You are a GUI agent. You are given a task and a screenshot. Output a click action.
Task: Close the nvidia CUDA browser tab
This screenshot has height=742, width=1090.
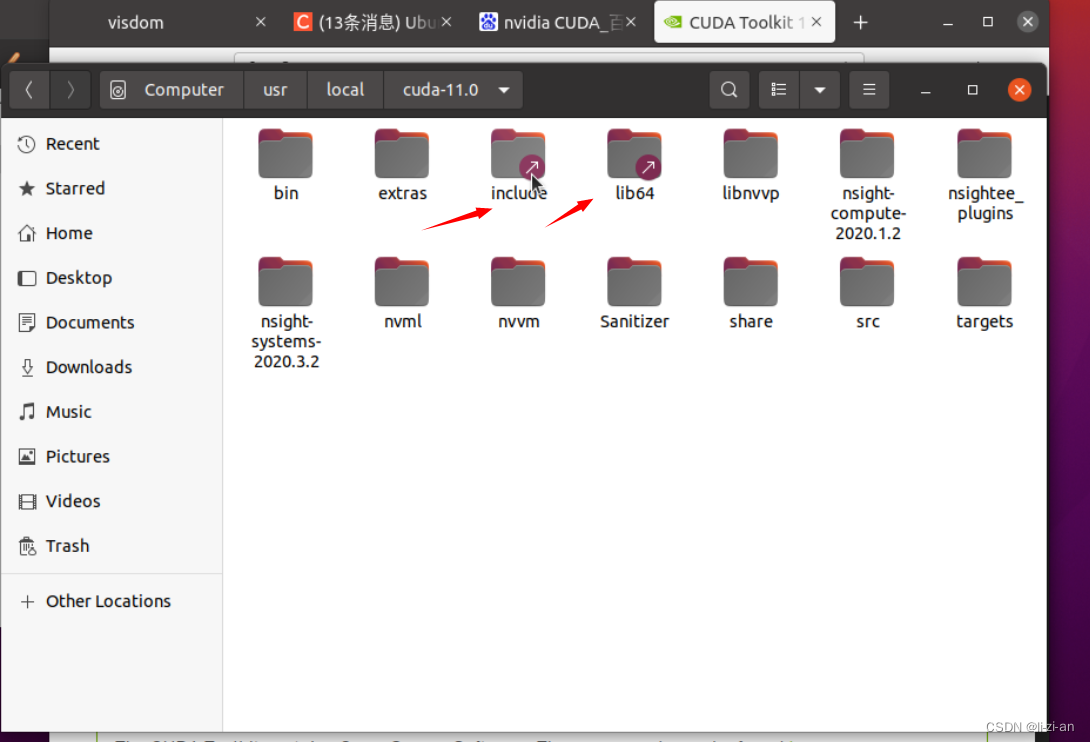tap(631, 22)
